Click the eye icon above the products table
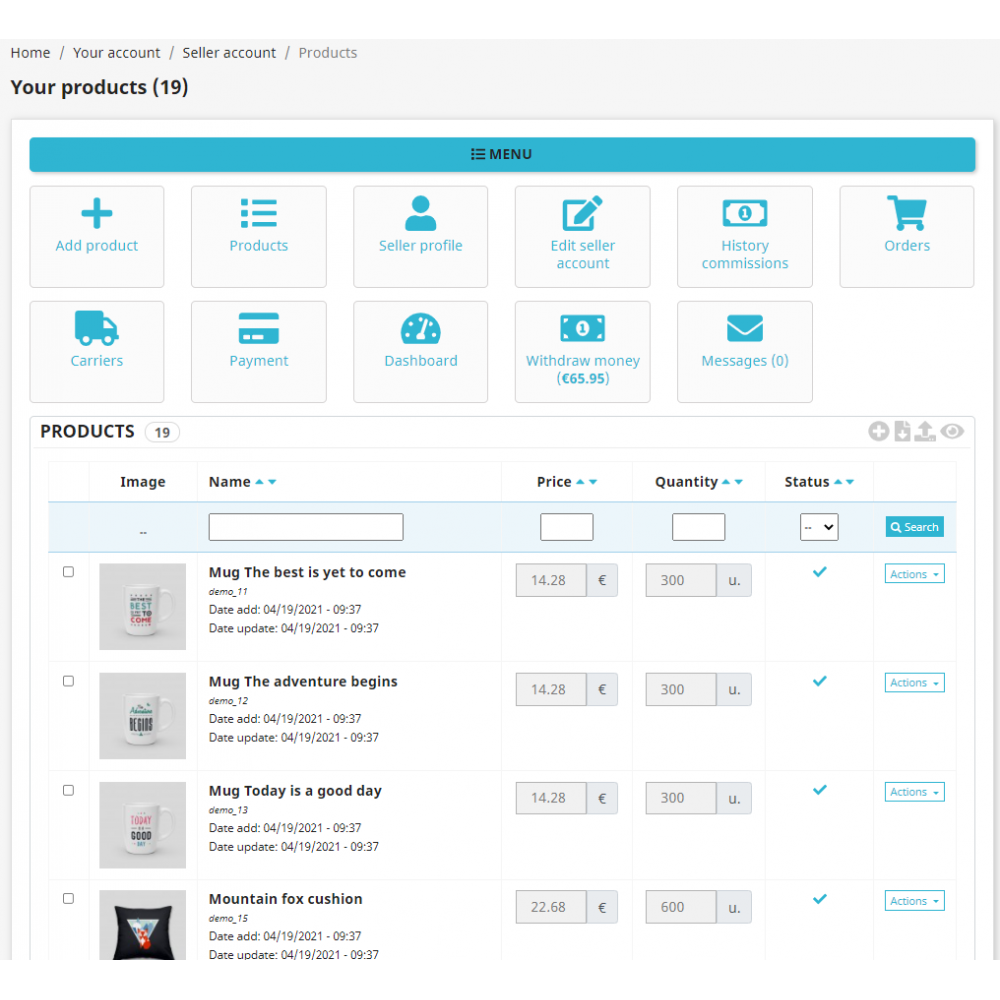The width and height of the screenshot is (1000, 1000). click(x=952, y=431)
